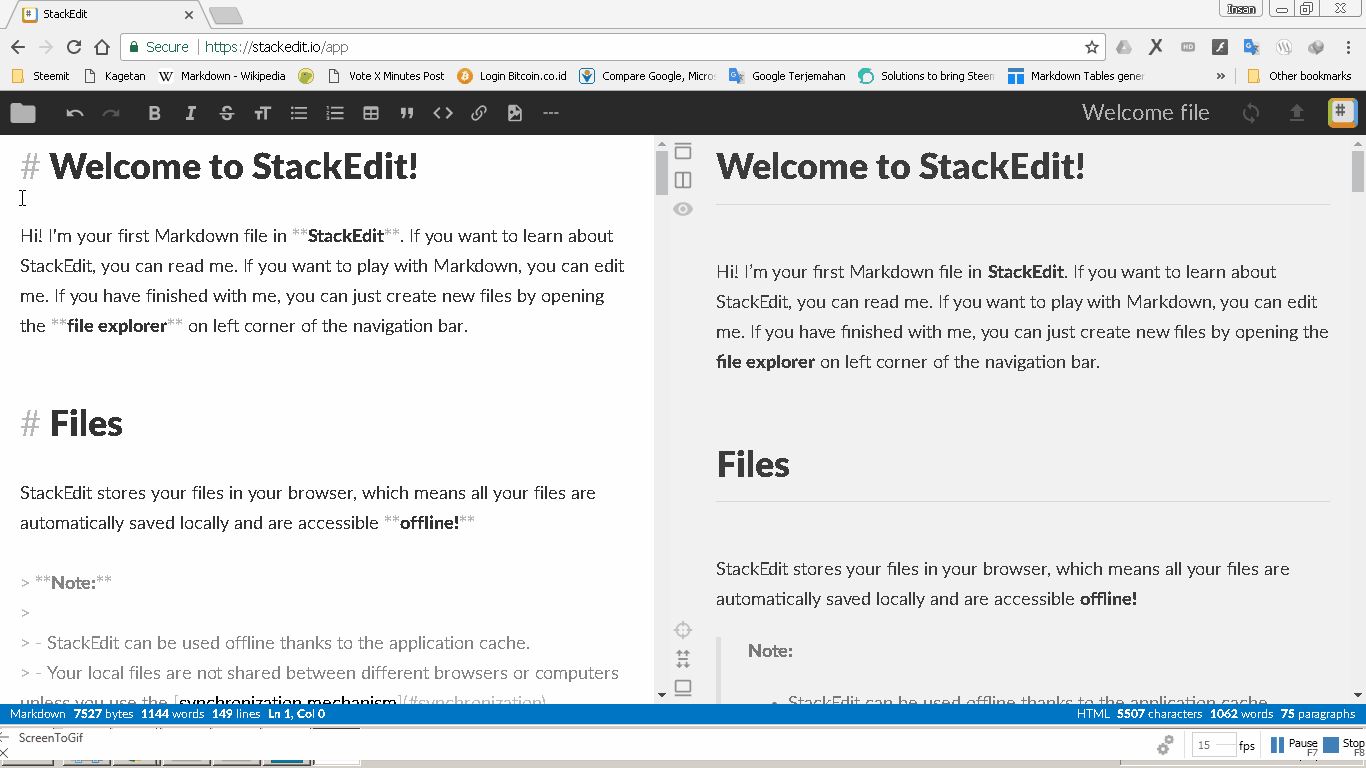Expand hidden bookmarks with » chevron

[x=1221, y=76]
